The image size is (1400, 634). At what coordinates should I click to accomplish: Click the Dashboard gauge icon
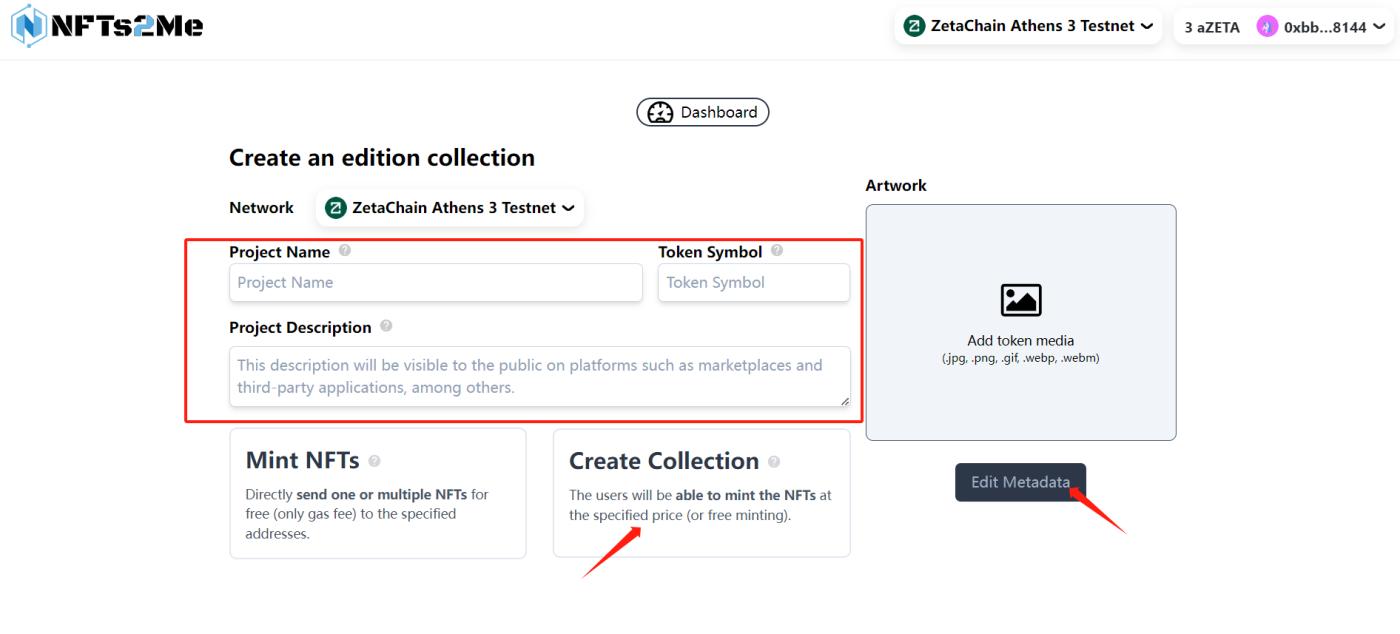coord(660,113)
